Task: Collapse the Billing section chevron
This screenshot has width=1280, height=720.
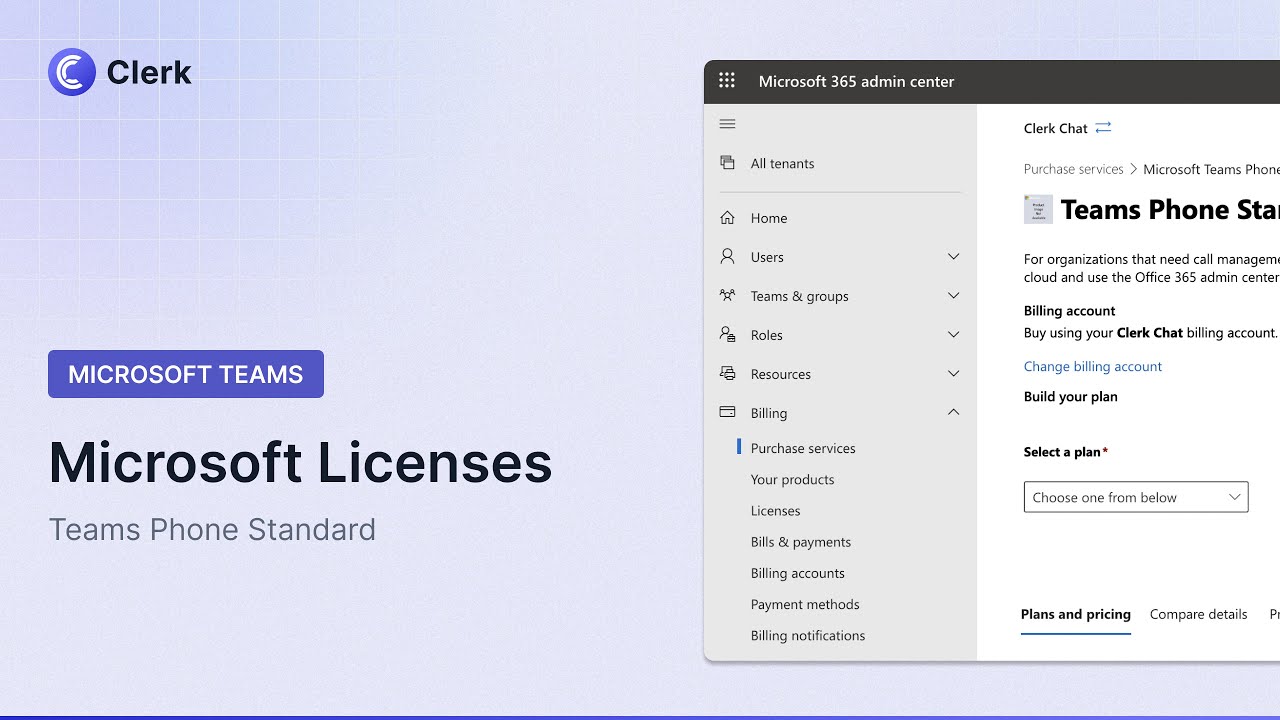Action: point(953,412)
